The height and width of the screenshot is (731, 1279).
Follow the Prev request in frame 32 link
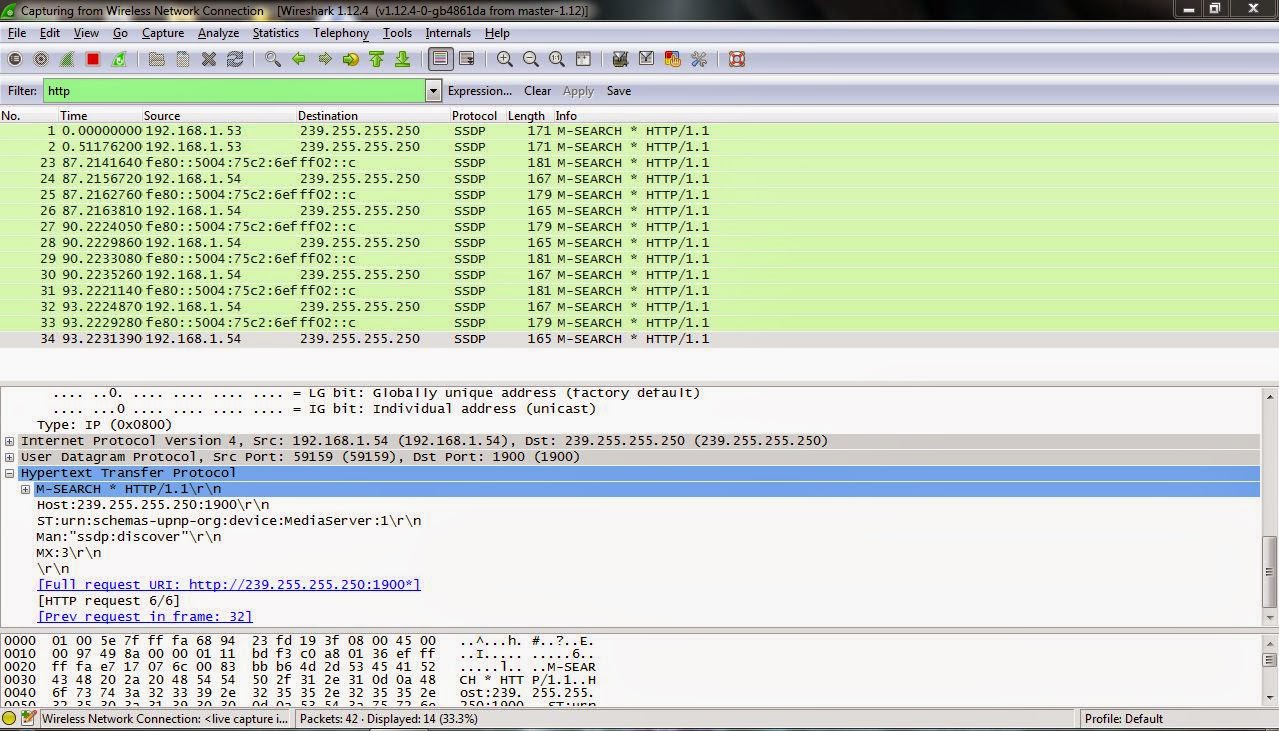[144, 616]
